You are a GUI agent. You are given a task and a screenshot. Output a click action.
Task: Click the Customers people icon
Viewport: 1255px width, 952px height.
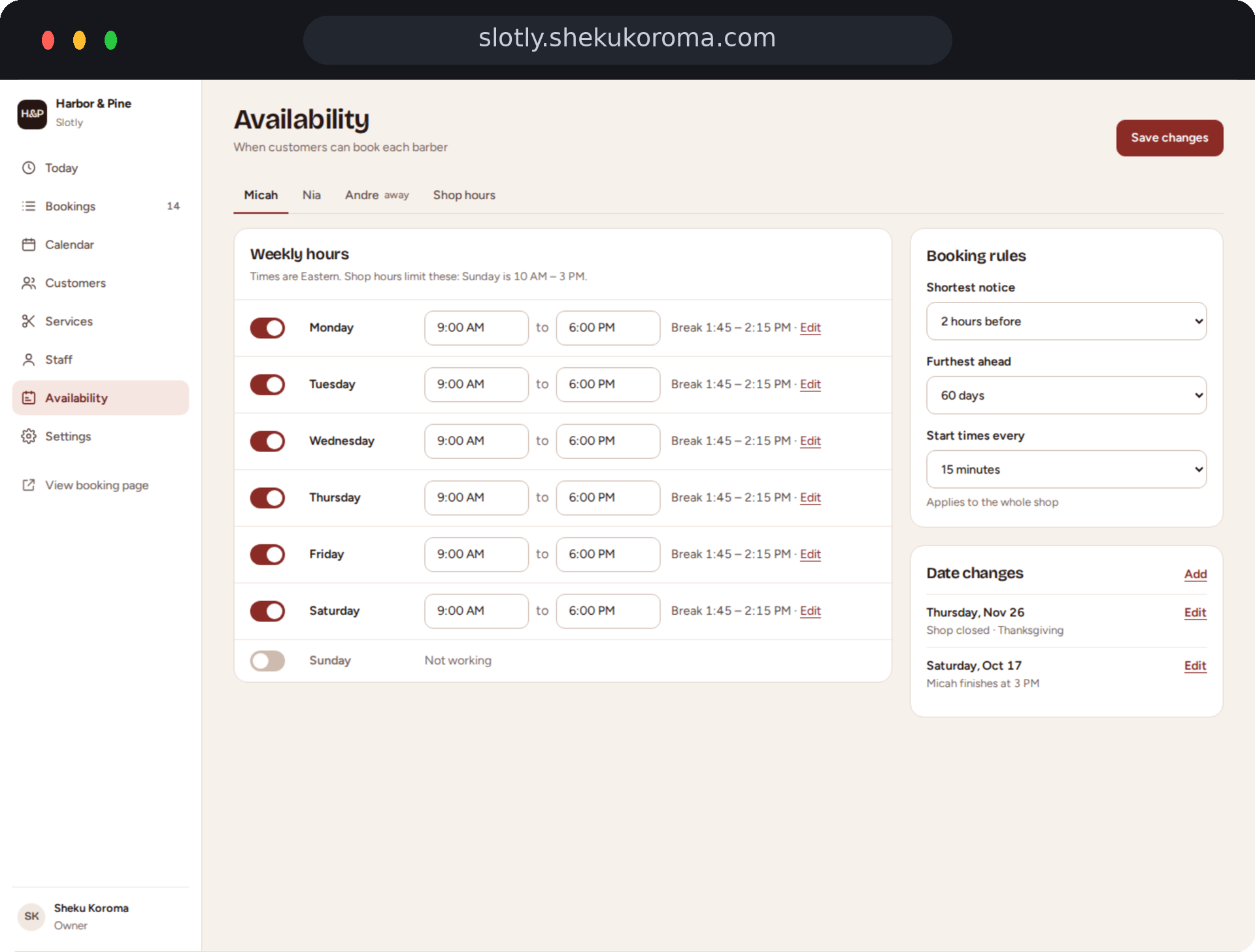[x=29, y=283]
